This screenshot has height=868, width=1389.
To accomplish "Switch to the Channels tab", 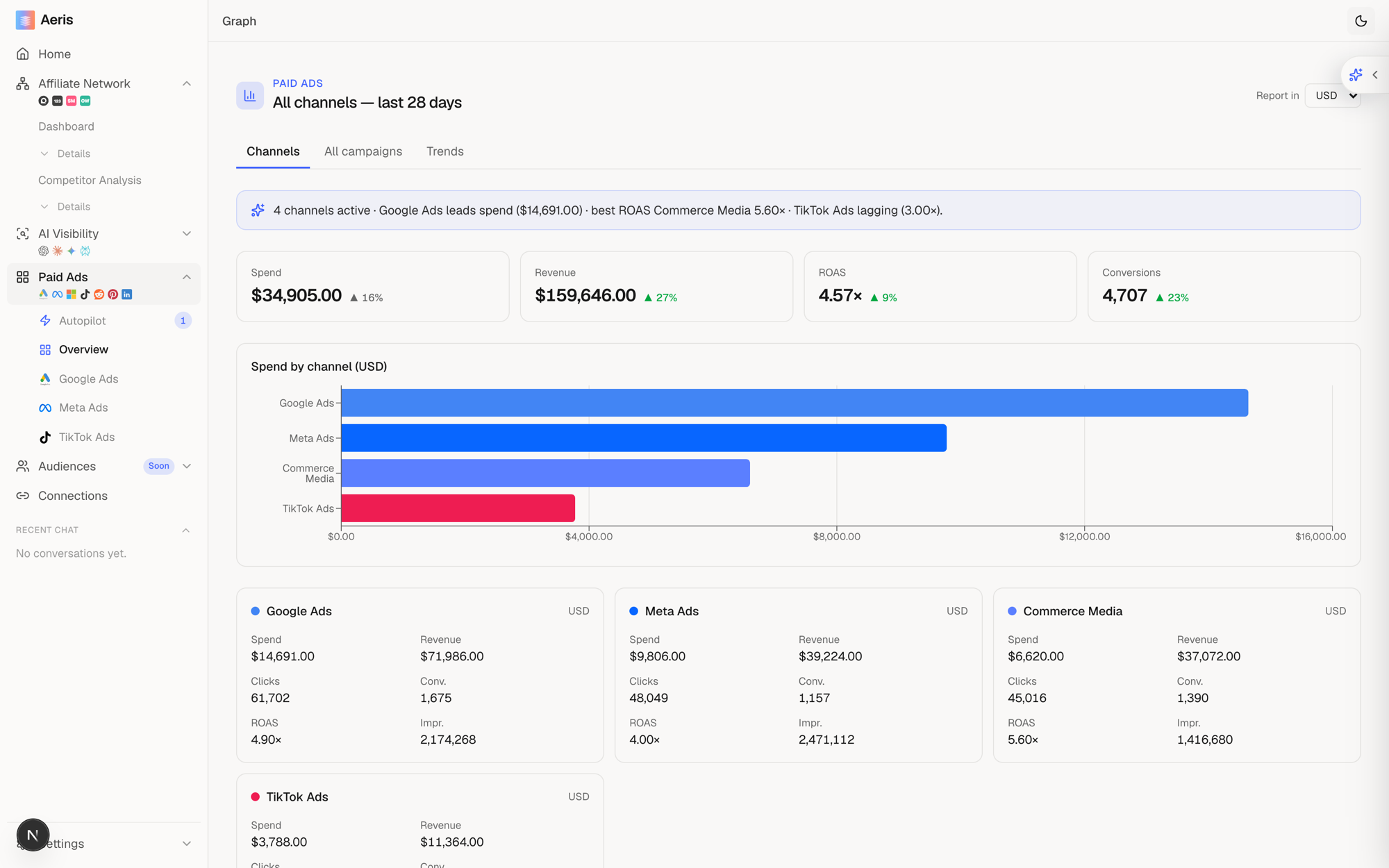I will pyautogui.click(x=273, y=151).
